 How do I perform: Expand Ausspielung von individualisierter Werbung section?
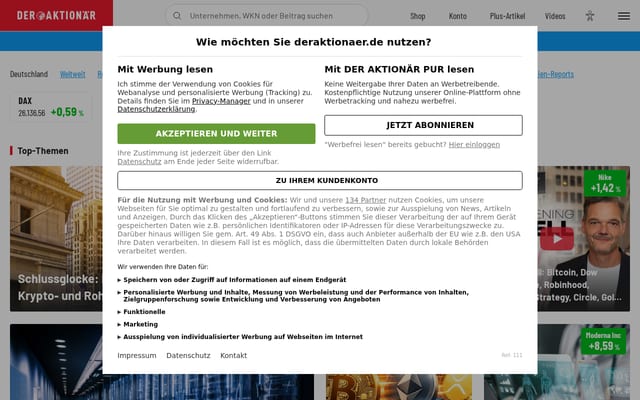coord(240,337)
